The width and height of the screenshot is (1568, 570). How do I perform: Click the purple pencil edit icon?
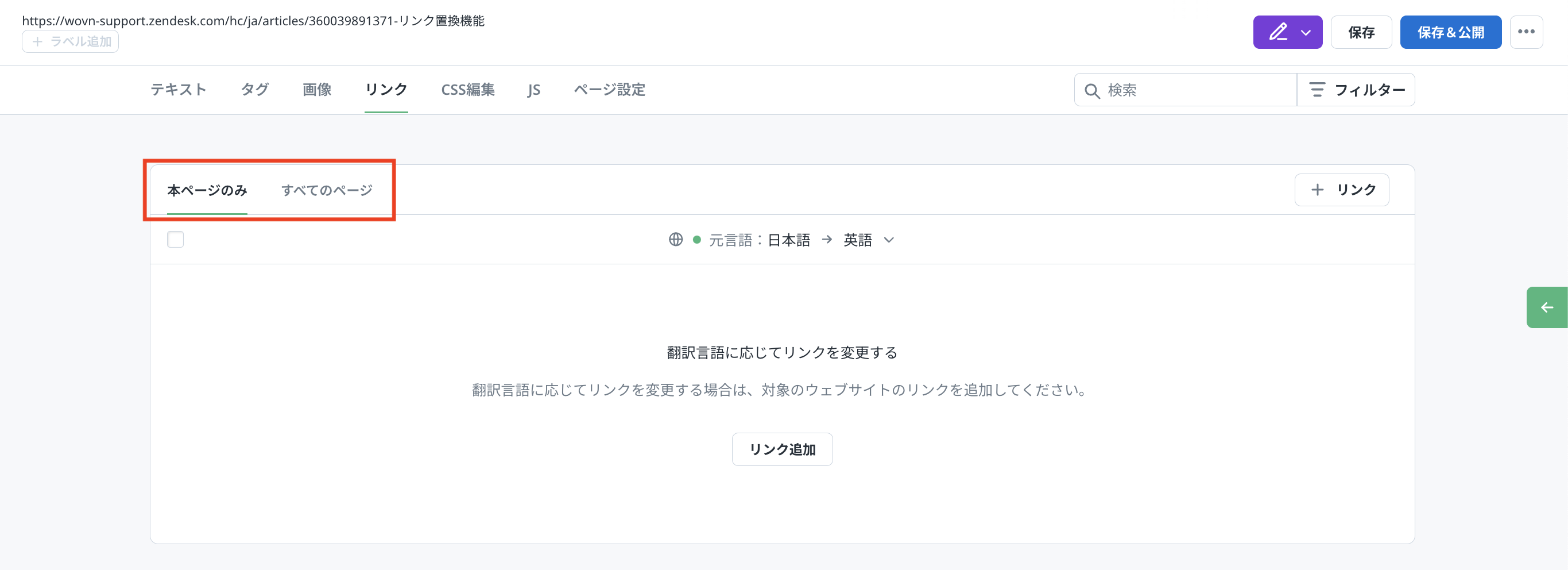coord(1277,32)
